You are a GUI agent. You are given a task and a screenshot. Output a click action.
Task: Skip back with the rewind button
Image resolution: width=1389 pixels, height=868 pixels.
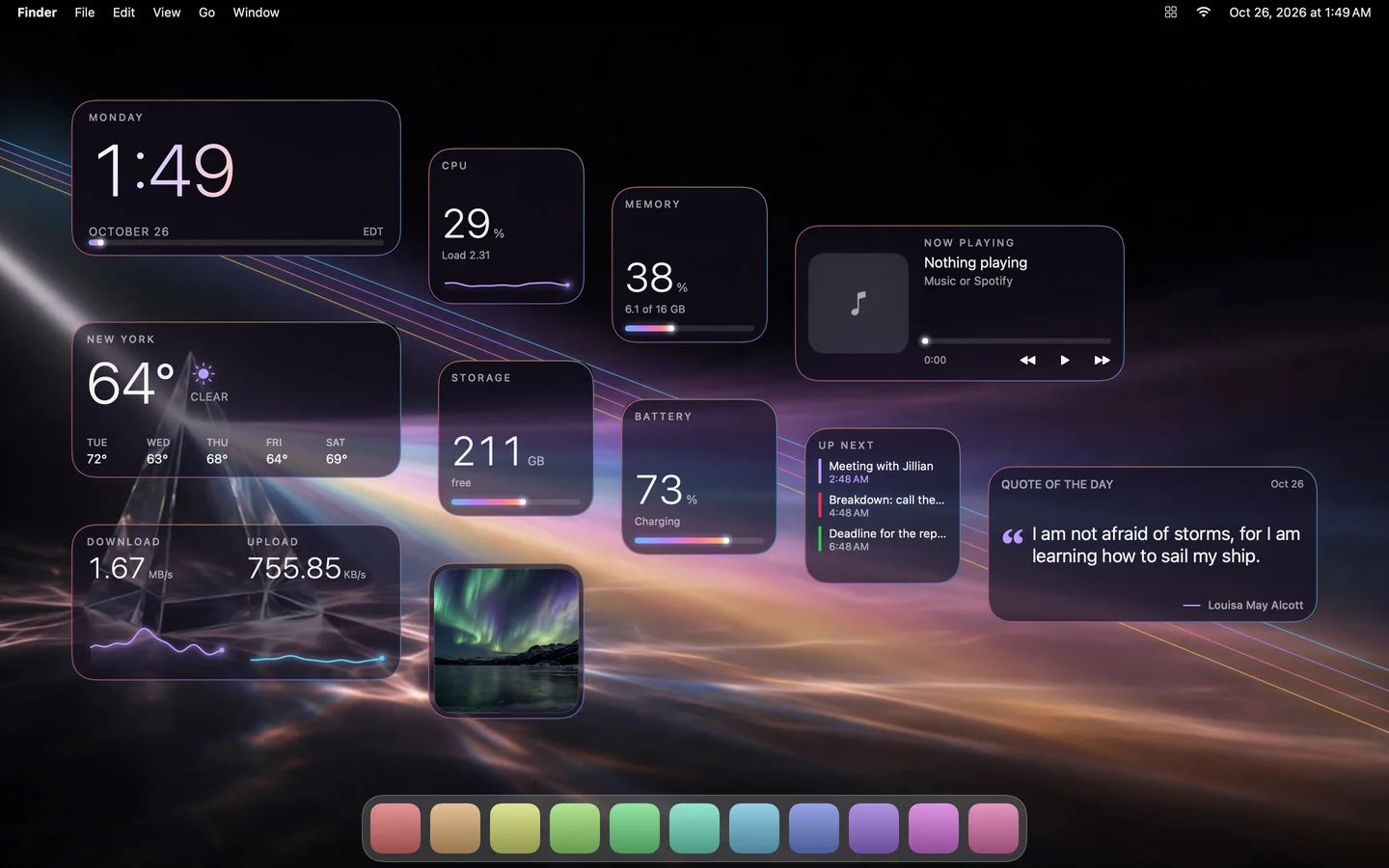click(1027, 360)
